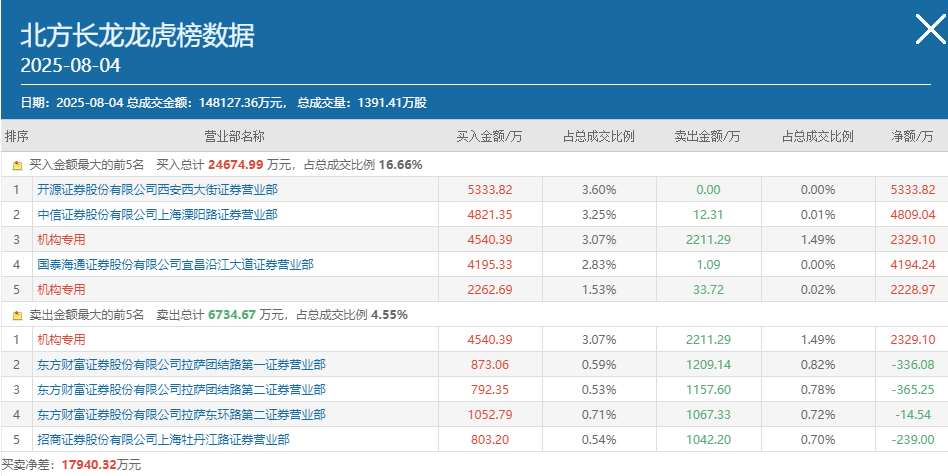This screenshot has height=476, width=948.
Task: Select the 3.60% proportion cell
Action: [x=599, y=190]
